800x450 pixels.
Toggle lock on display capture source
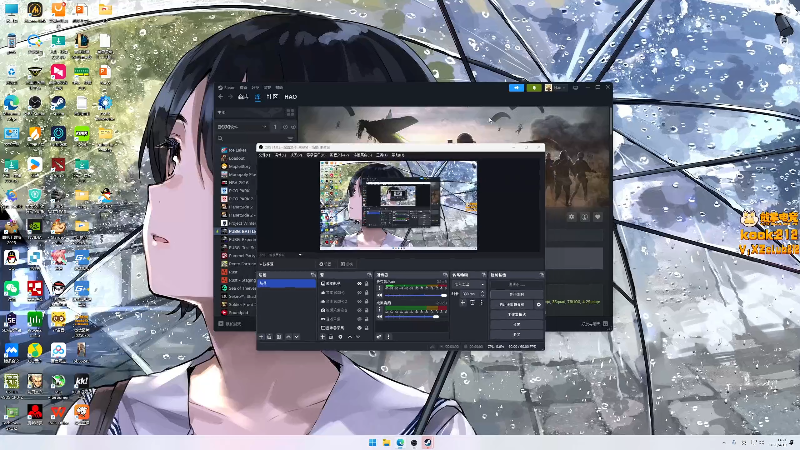pyautogui.click(x=366, y=283)
